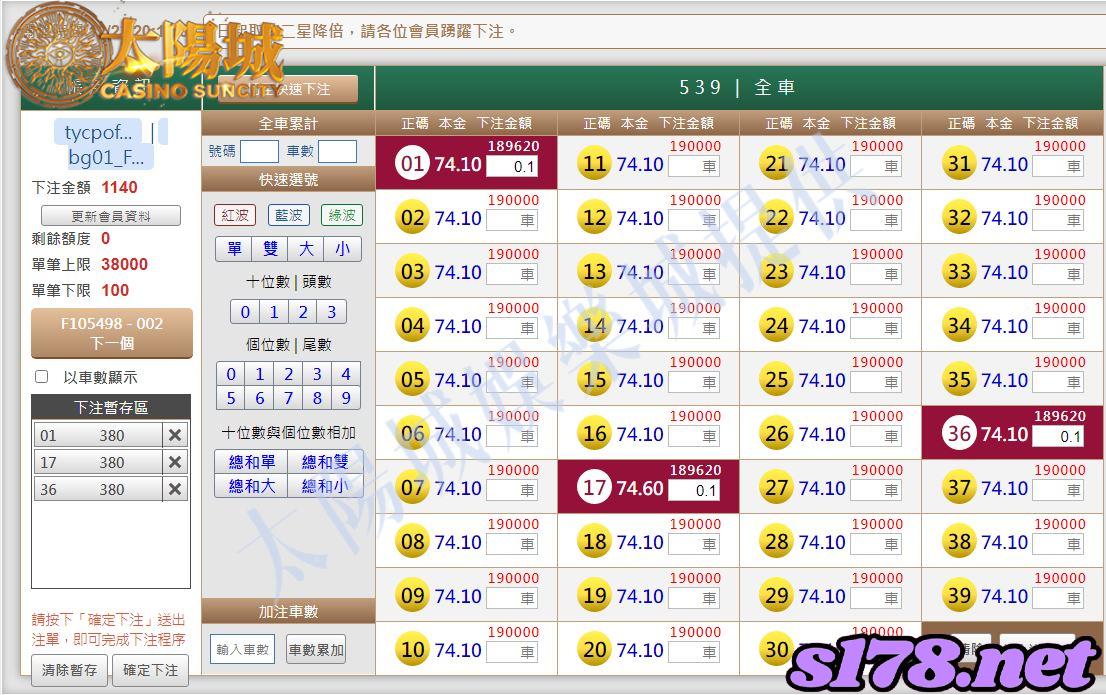Pick units digit 9 under 個位數
The height and width of the screenshot is (695, 1106).
[346, 398]
